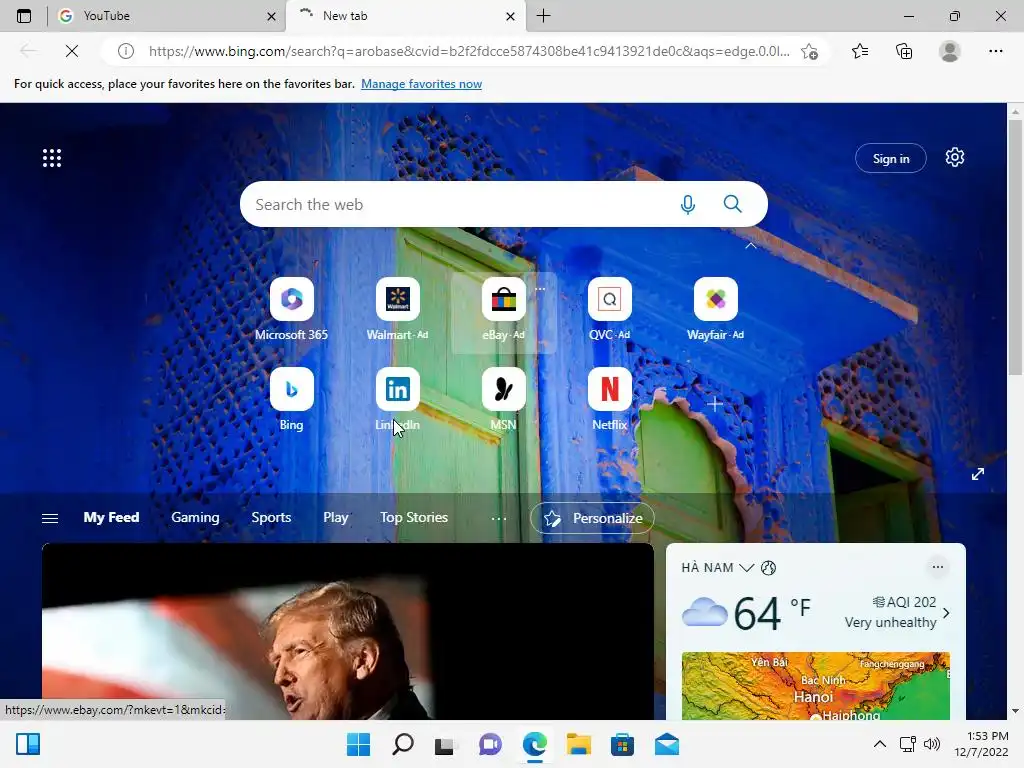
Task: Select the Play feed tab
Action: (336, 517)
